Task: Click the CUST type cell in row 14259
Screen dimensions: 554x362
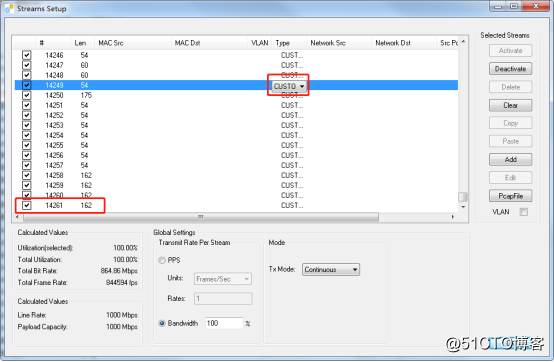Action: point(292,185)
